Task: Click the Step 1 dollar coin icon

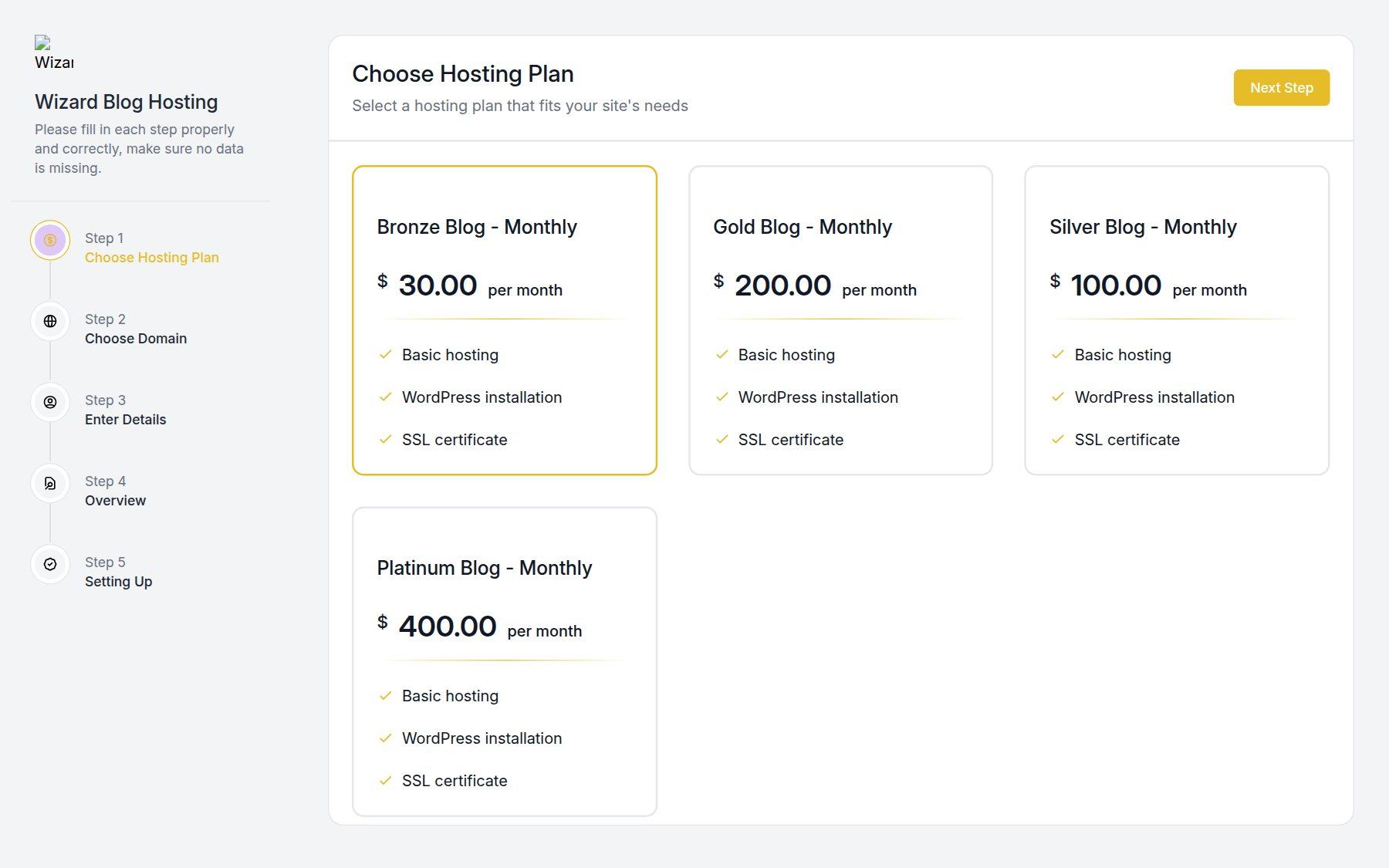Action: pos(50,240)
